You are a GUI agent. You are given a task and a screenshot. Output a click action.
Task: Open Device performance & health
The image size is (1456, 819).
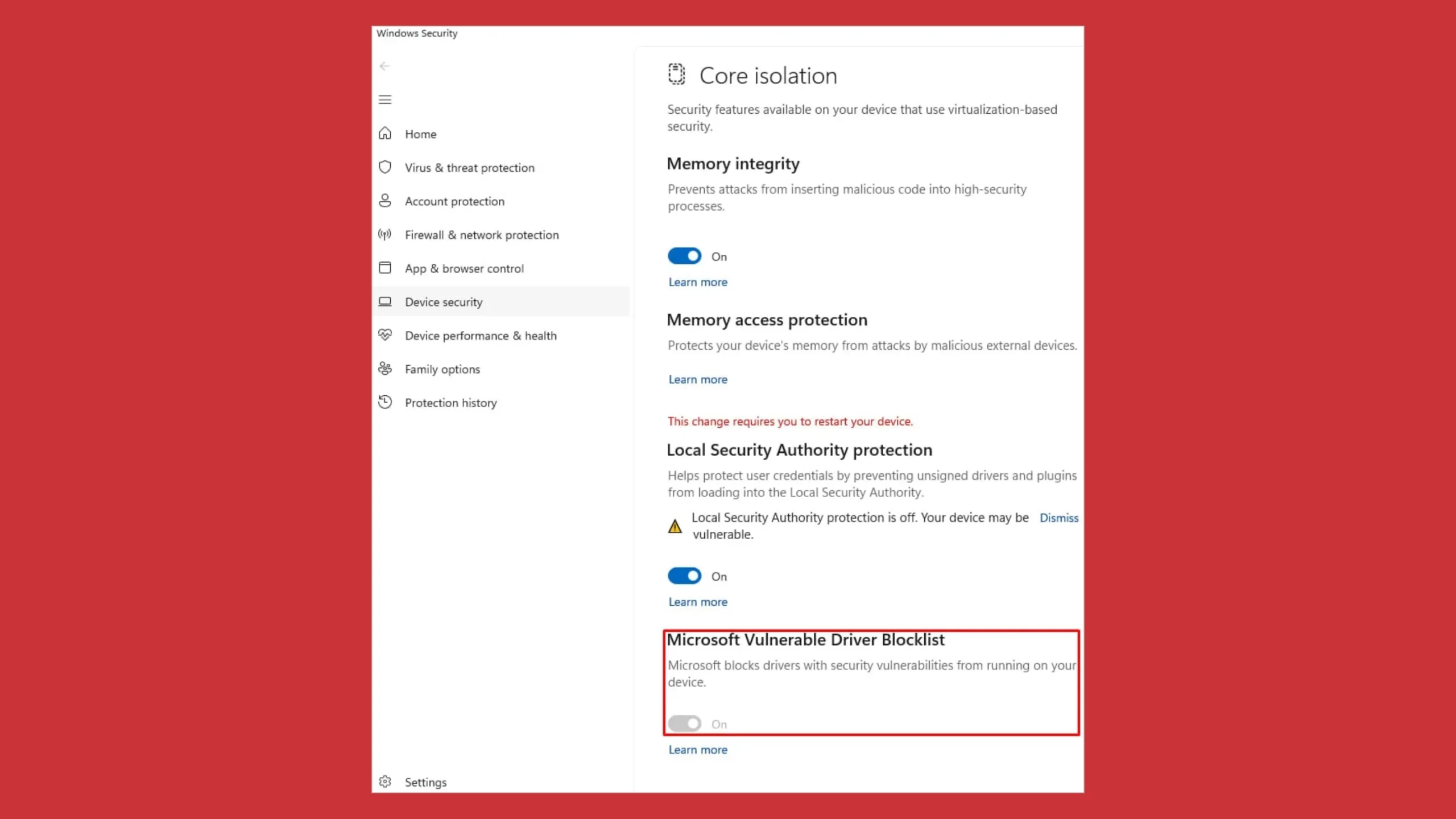[501, 335]
